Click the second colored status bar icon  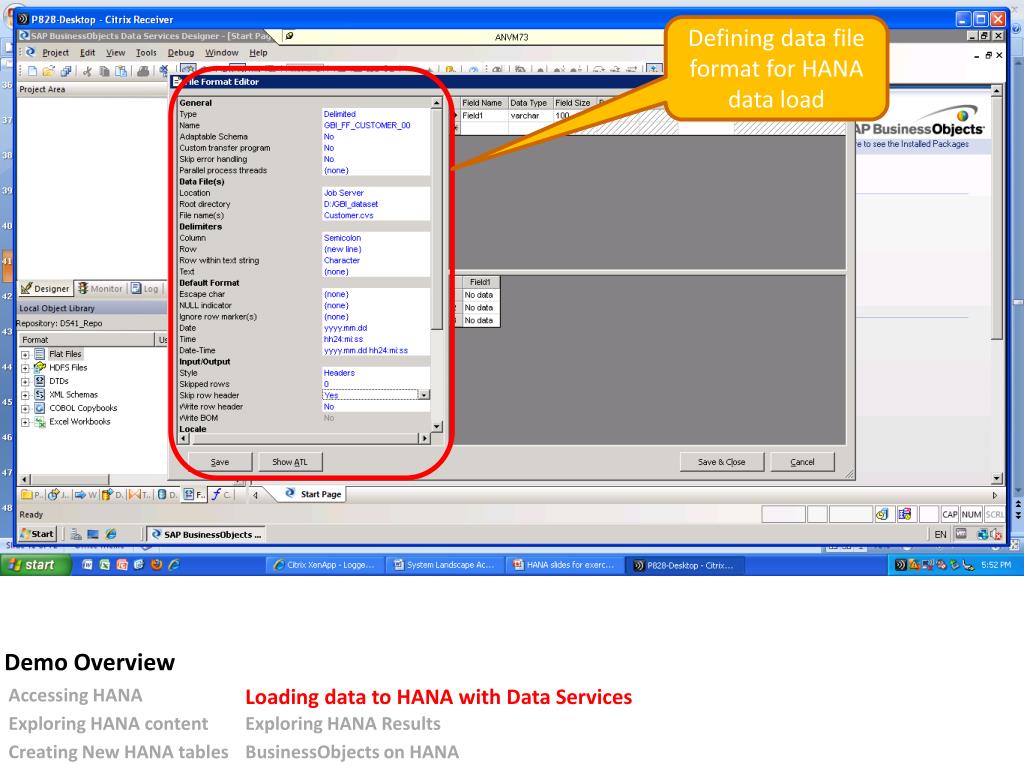pyautogui.click(x=904, y=515)
